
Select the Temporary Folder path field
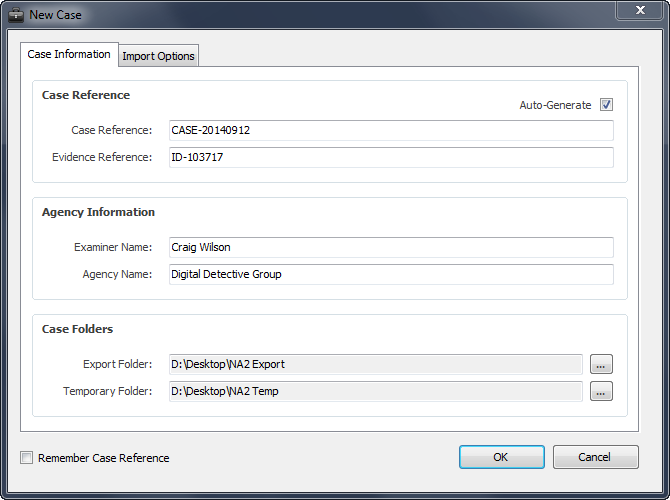[x=375, y=392]
